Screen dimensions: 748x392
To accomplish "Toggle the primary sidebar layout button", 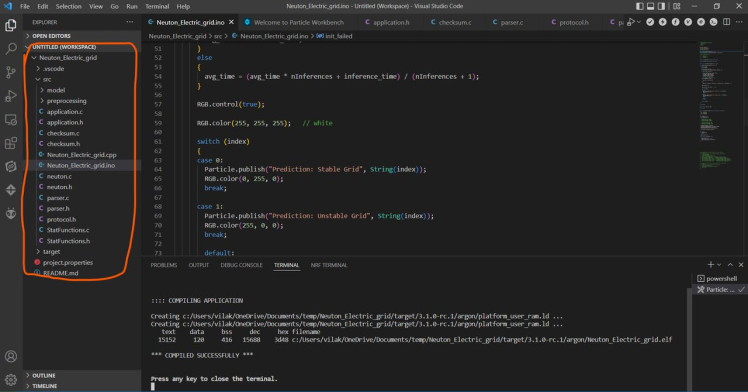I will tap(640, 6).
